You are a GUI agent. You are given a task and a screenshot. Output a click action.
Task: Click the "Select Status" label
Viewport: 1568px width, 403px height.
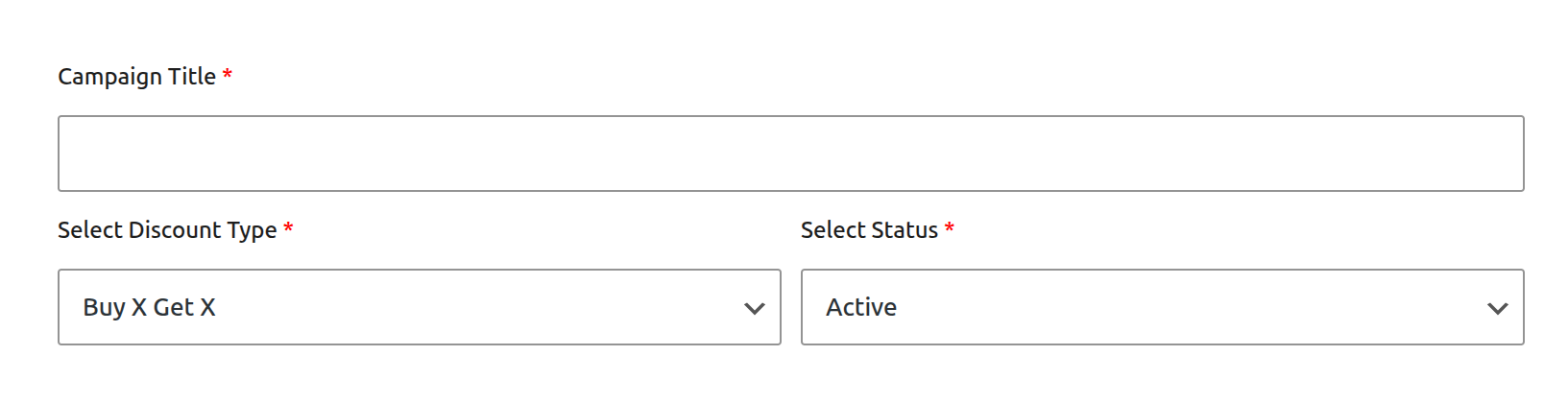click(x=869, y=230)
